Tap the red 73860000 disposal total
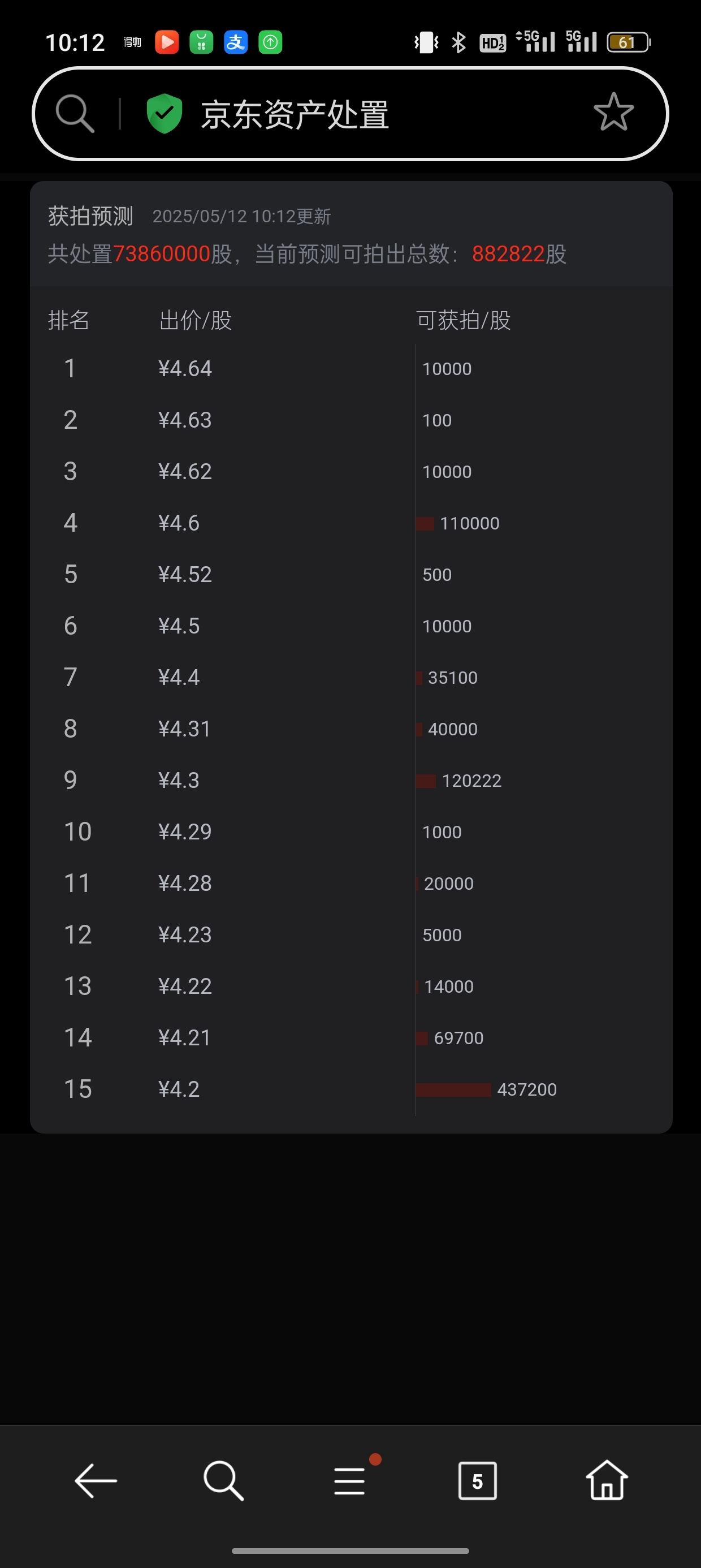This screenshot has width=701, height=1568. (x=161, y=254)
